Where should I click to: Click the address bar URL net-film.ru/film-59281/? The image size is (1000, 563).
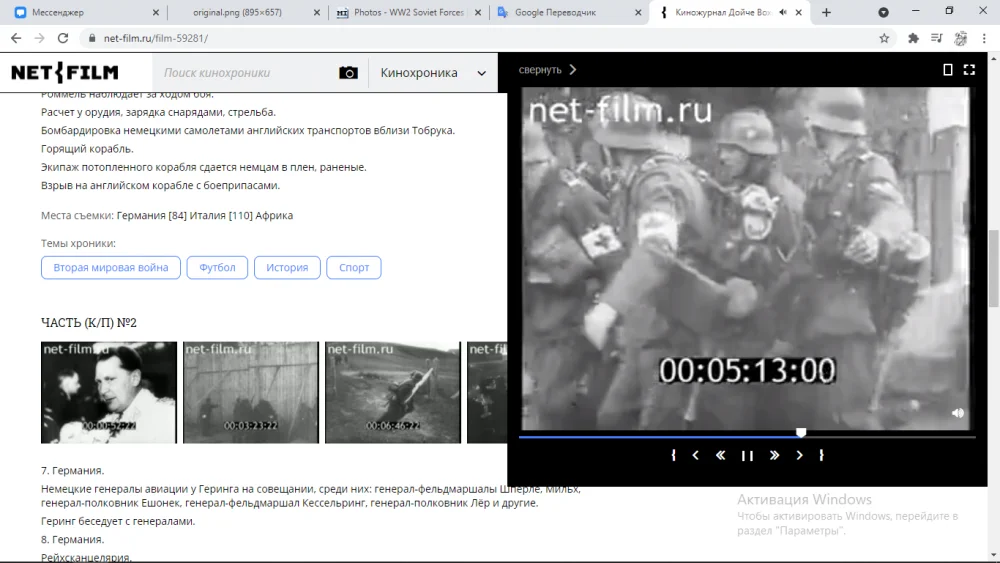tap(156, 38)
